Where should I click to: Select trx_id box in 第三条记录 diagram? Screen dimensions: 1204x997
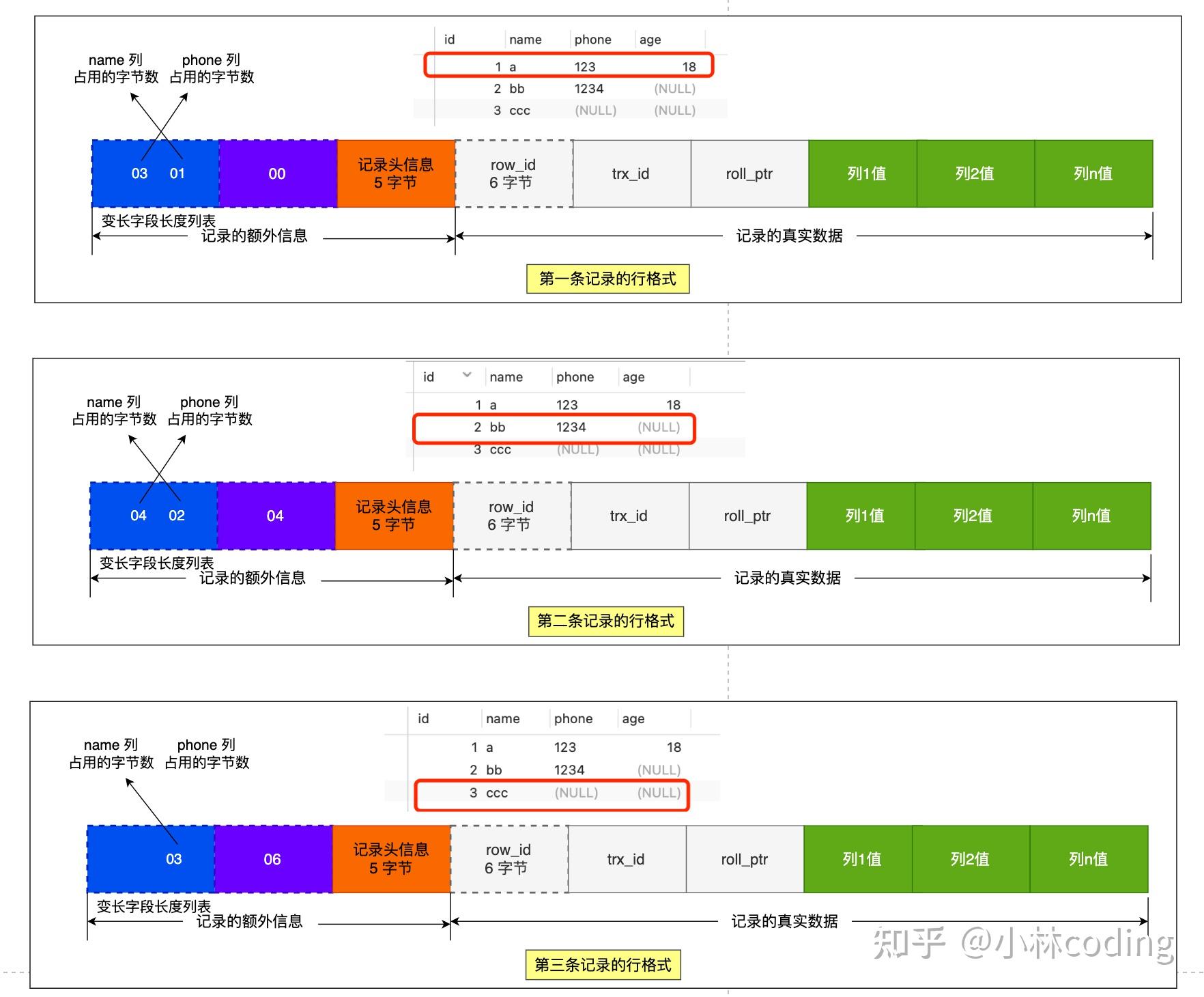(627, 859)
